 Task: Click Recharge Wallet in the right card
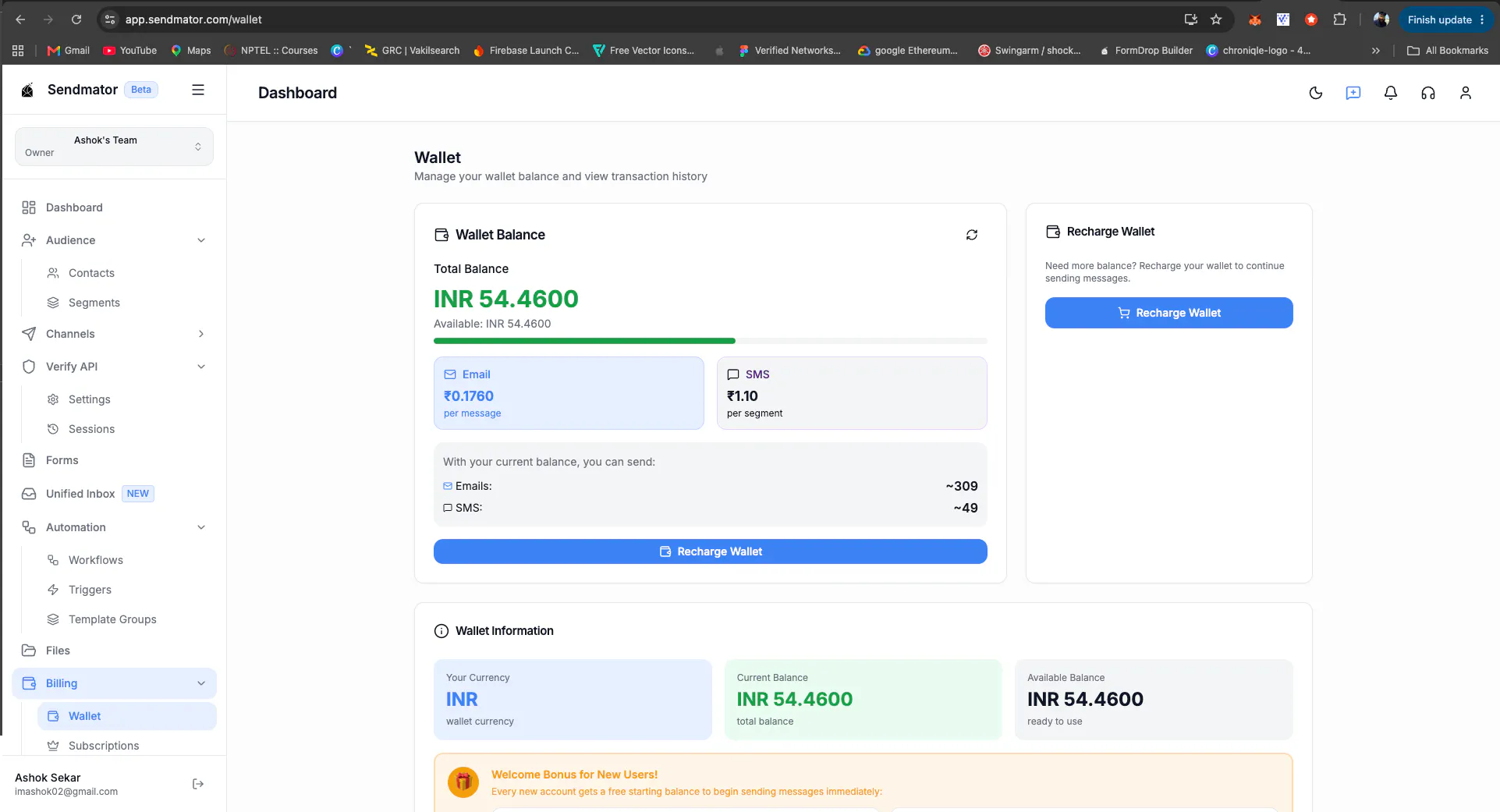(x=1169, y=313)
